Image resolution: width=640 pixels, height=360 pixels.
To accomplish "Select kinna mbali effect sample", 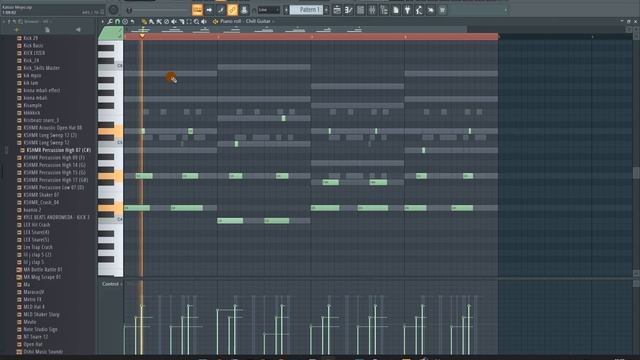I will [x=42, y=90].
